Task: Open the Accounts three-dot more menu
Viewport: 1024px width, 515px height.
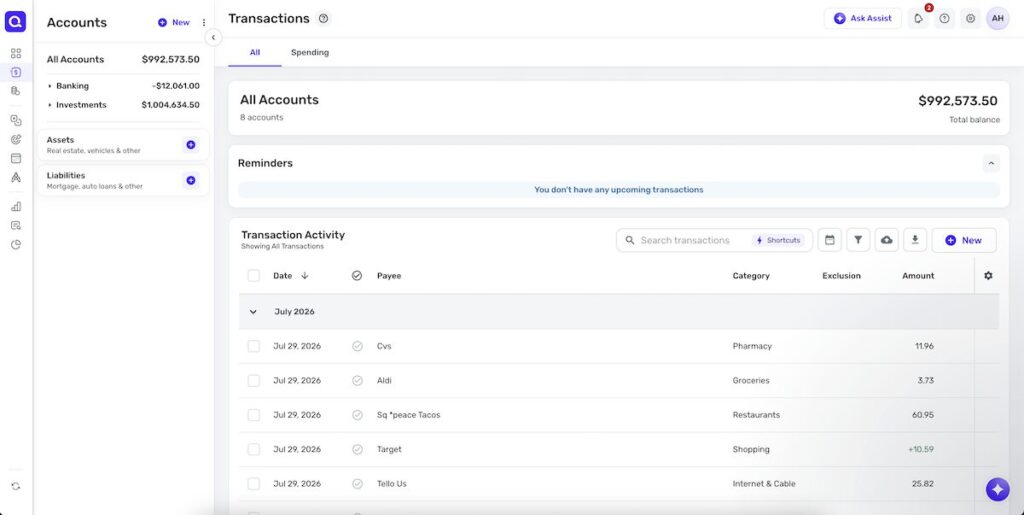Action: point(204,22)
